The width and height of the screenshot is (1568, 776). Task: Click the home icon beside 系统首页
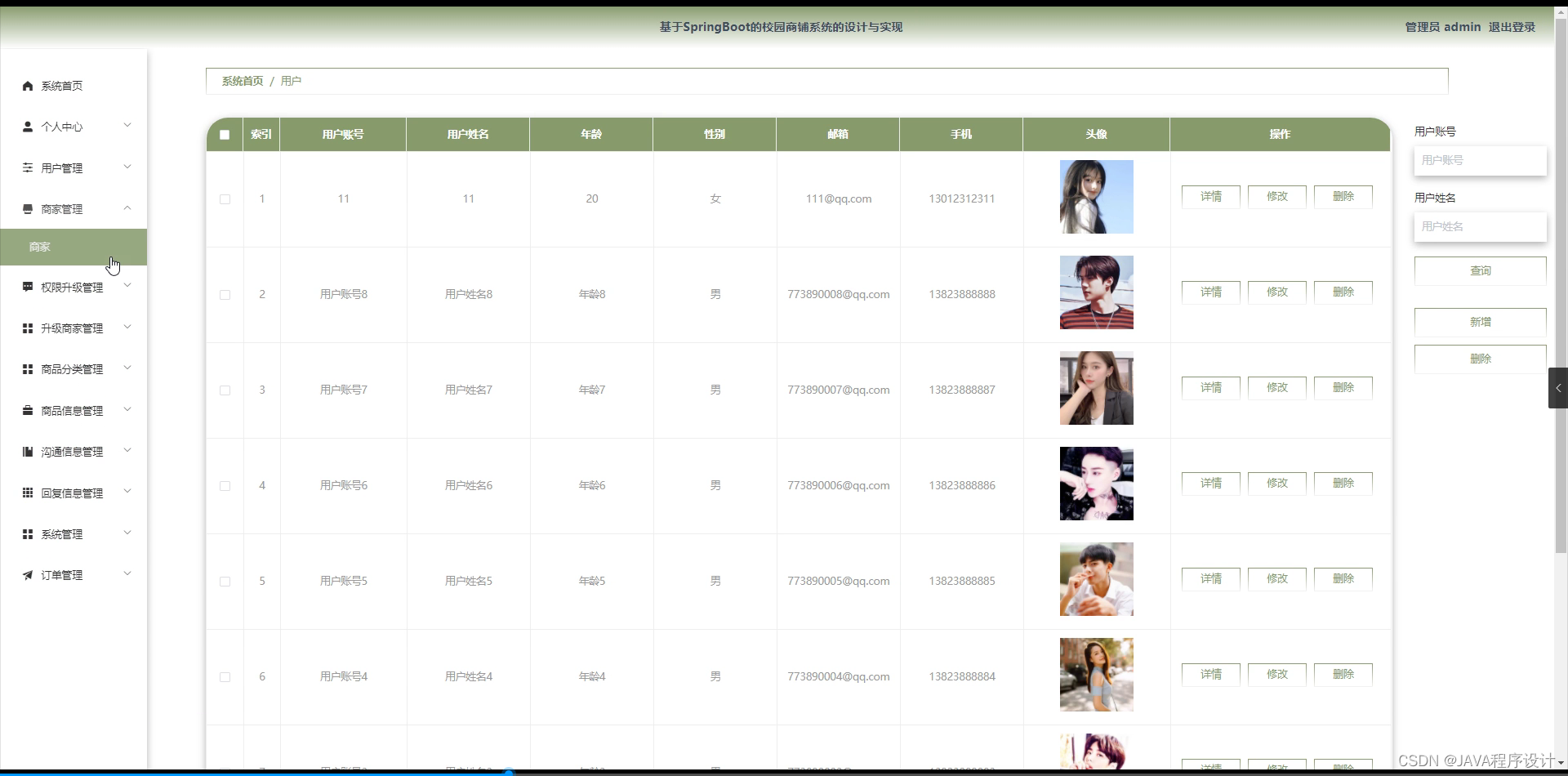(x=28, y=86)
